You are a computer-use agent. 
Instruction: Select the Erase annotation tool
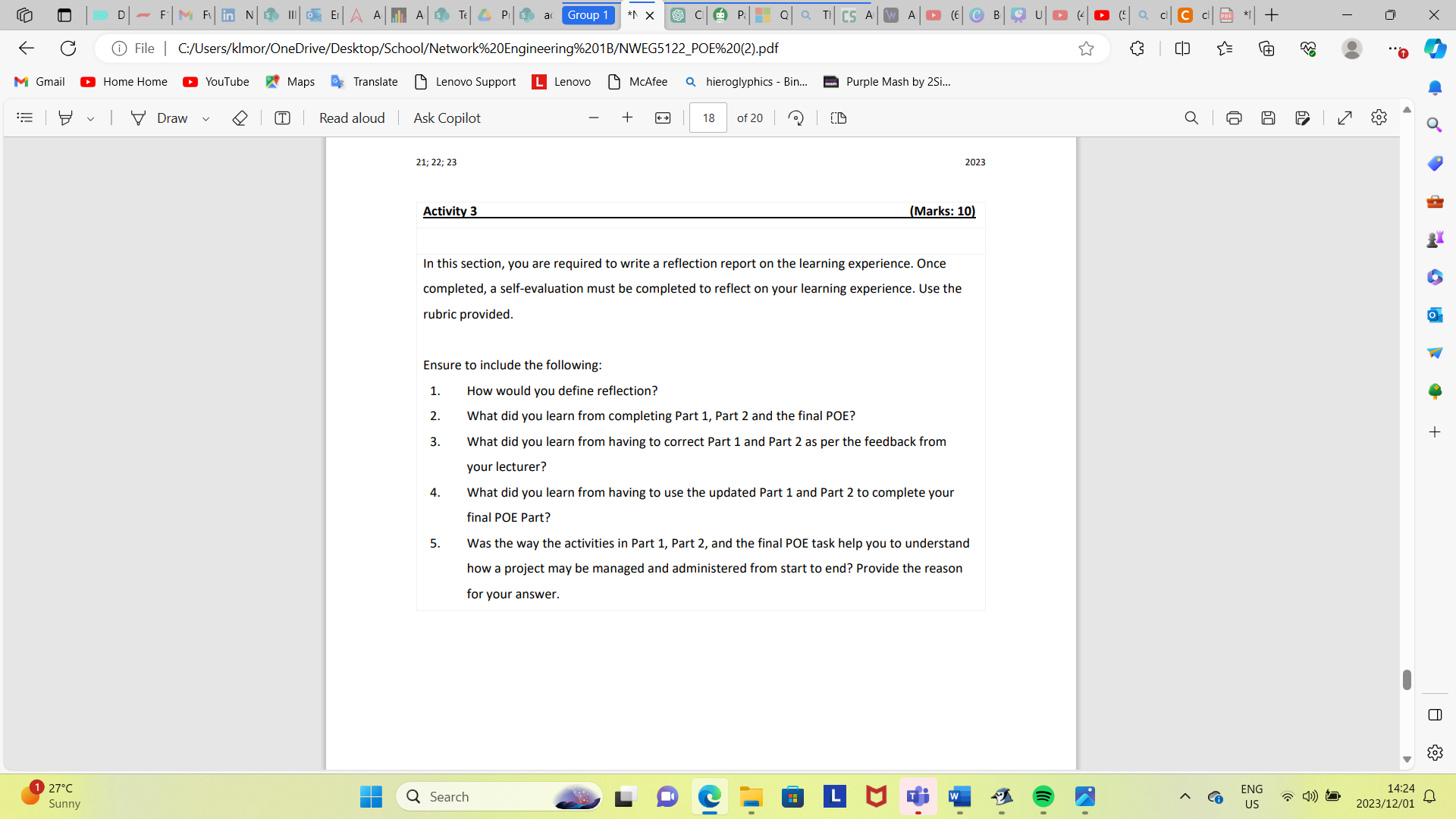click(x=240, y=118)
